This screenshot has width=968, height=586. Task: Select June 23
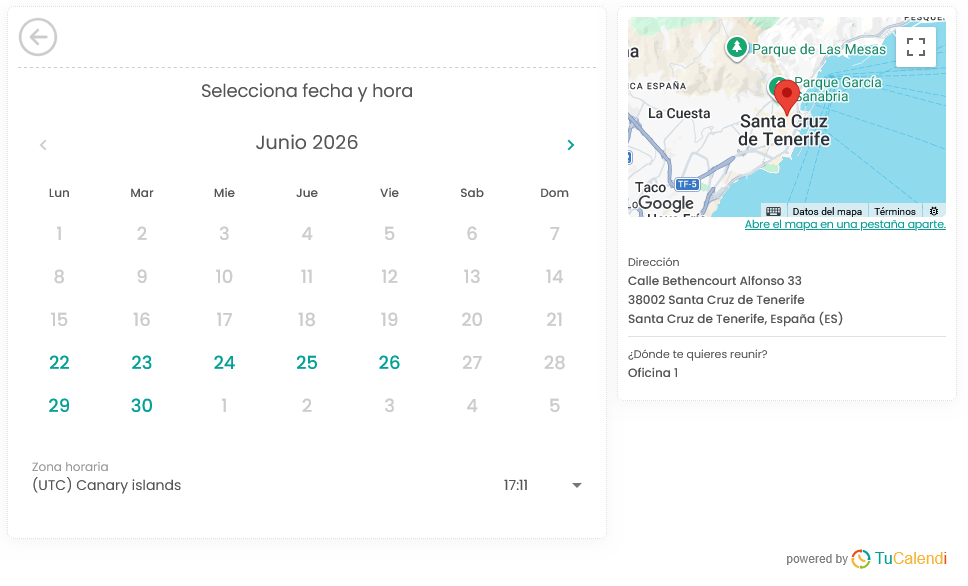tap(141, 362)
